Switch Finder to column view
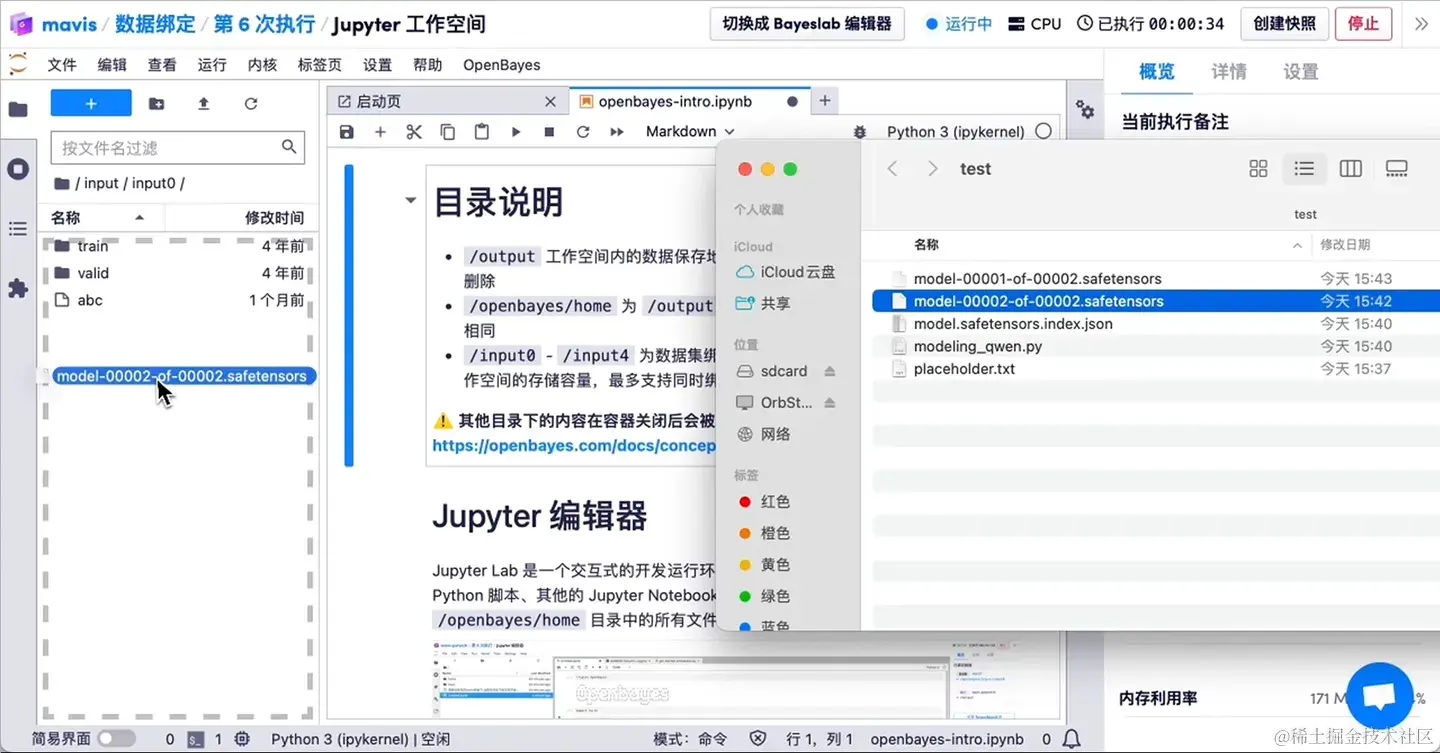The width and height of the screenshot is (1440, 753). [1351, 169]
